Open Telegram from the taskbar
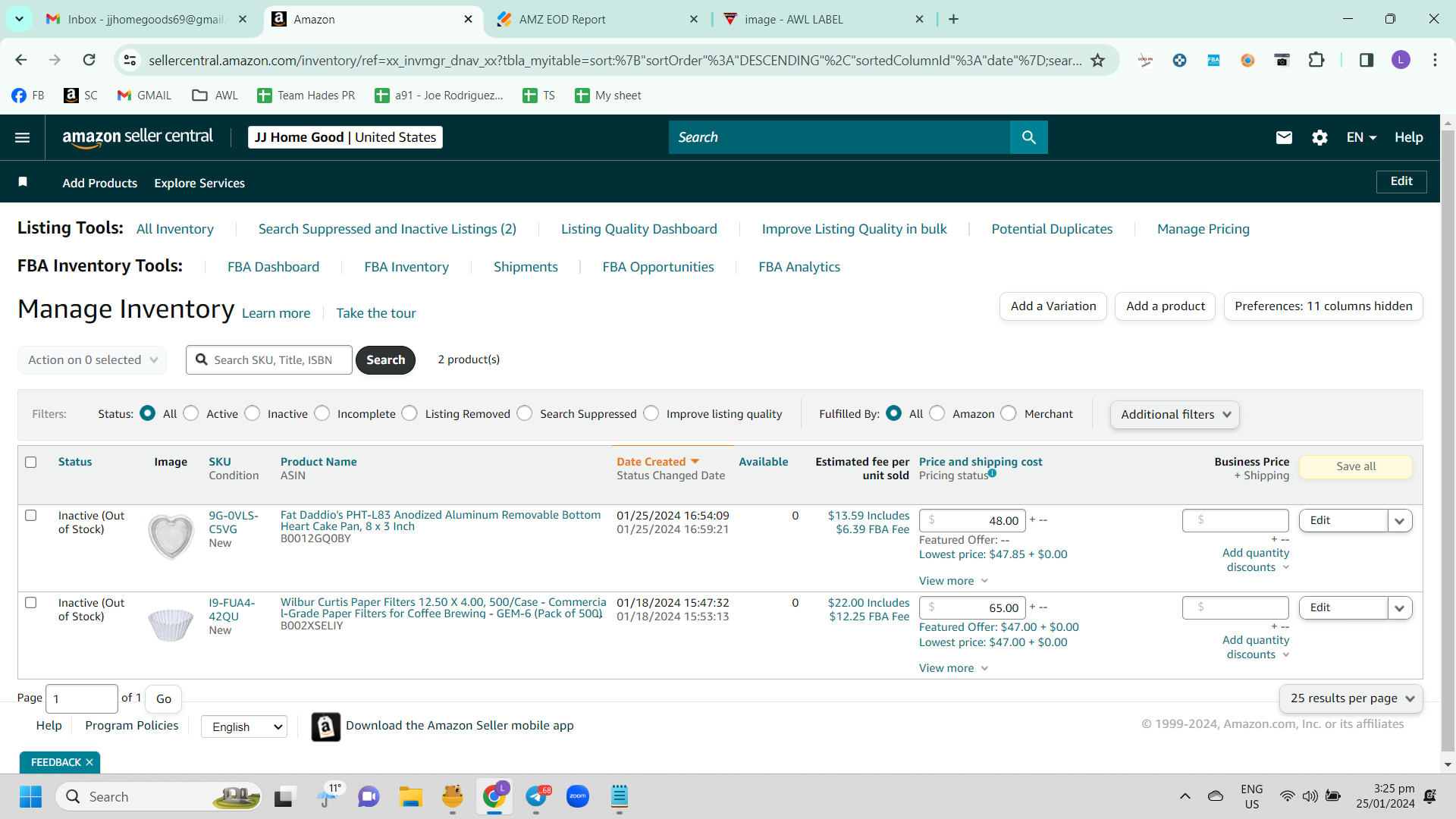Viewport: 1456px width, 819px height. 536,796
